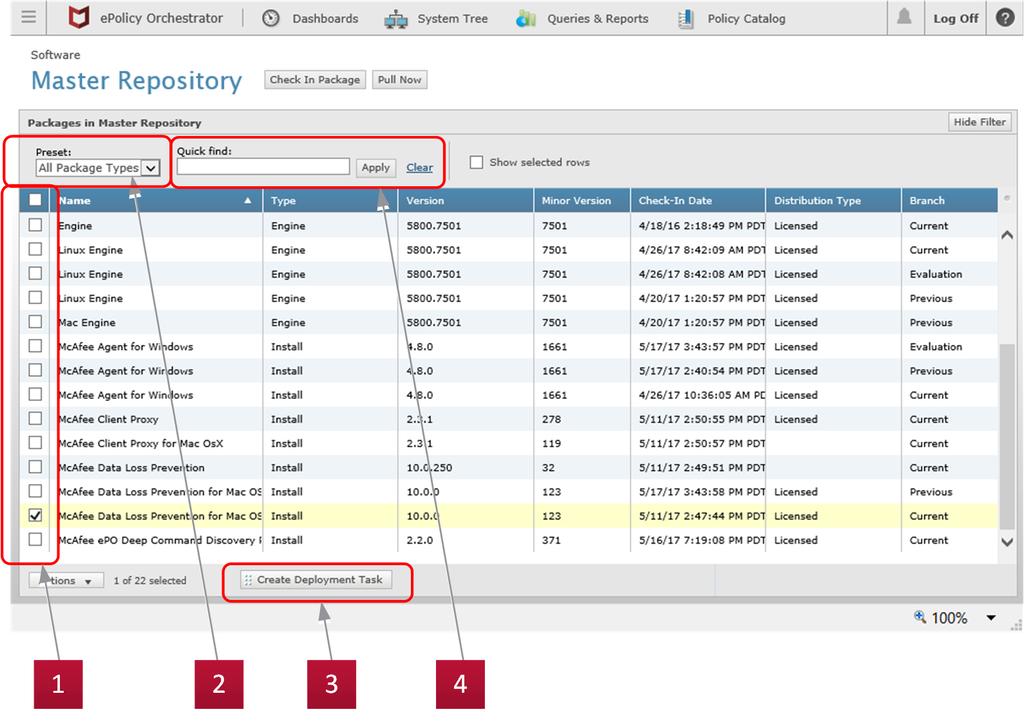
Task: Open System Tree via its network icon
Action: point(396,19)
